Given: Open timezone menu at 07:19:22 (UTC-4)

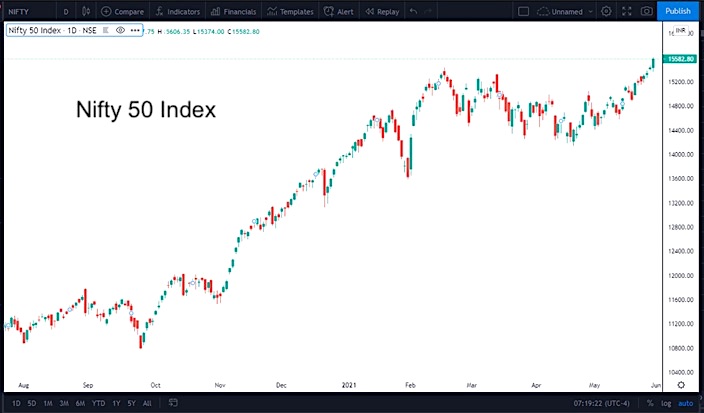Looking at the screenshot, I should [601, 403].
